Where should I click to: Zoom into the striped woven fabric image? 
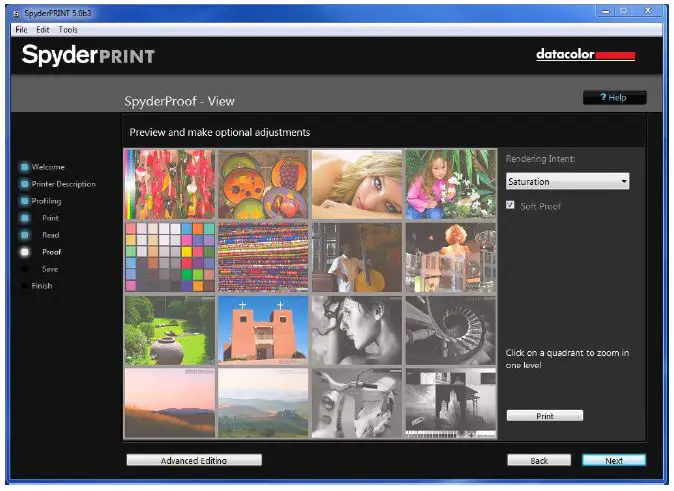pos(263,257)
